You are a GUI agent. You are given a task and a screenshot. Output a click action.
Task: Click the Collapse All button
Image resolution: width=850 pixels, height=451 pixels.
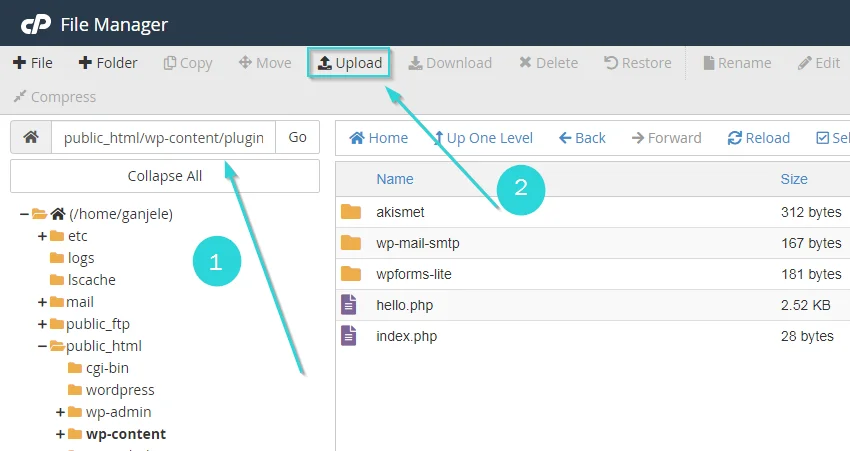pyautogui.click(x=165, y=176)
